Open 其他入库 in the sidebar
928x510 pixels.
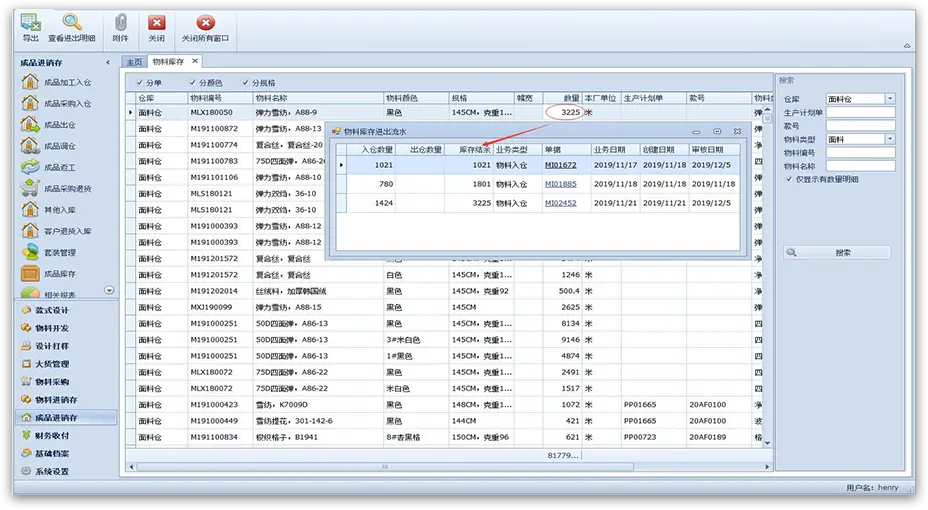49,210
